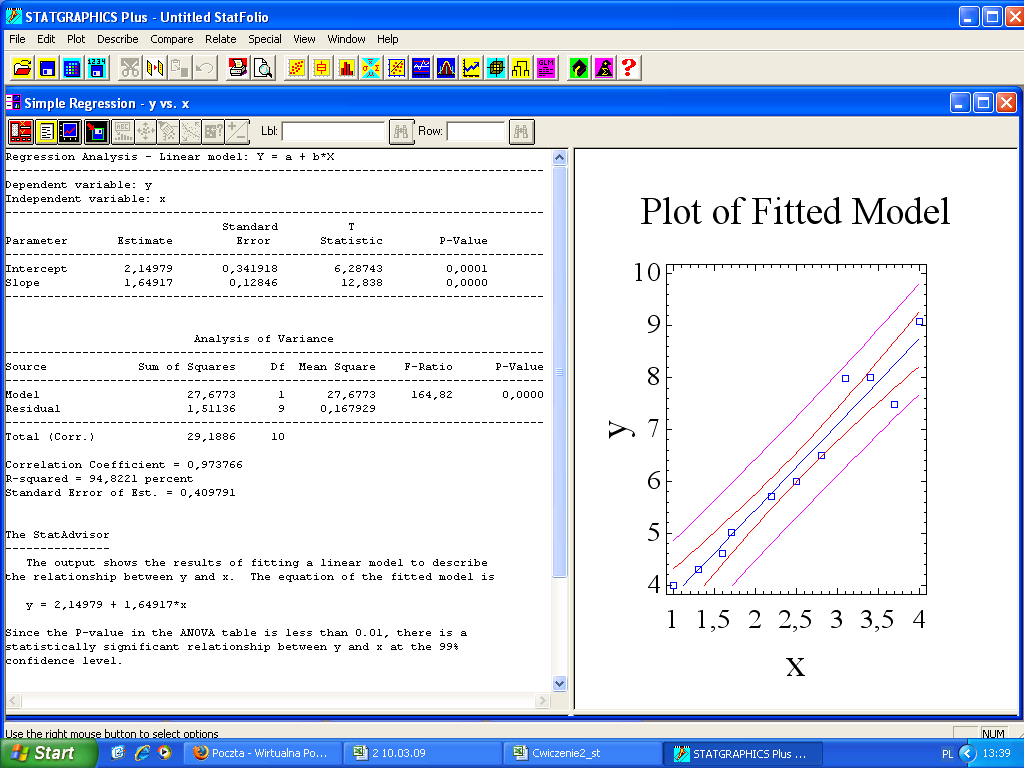Launch the StatWizard green icon
The height and width of the screenshot is (768, 1024).
[x=579, y=68]
